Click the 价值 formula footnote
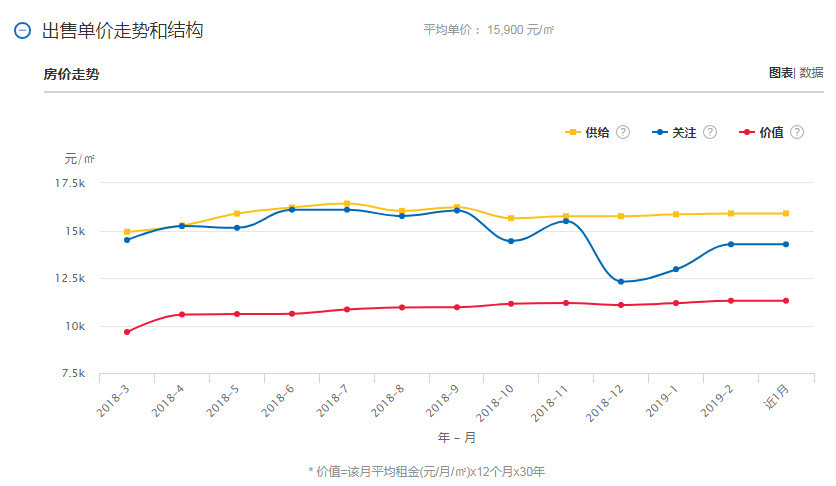836x486 pixels. click(427, 472)
